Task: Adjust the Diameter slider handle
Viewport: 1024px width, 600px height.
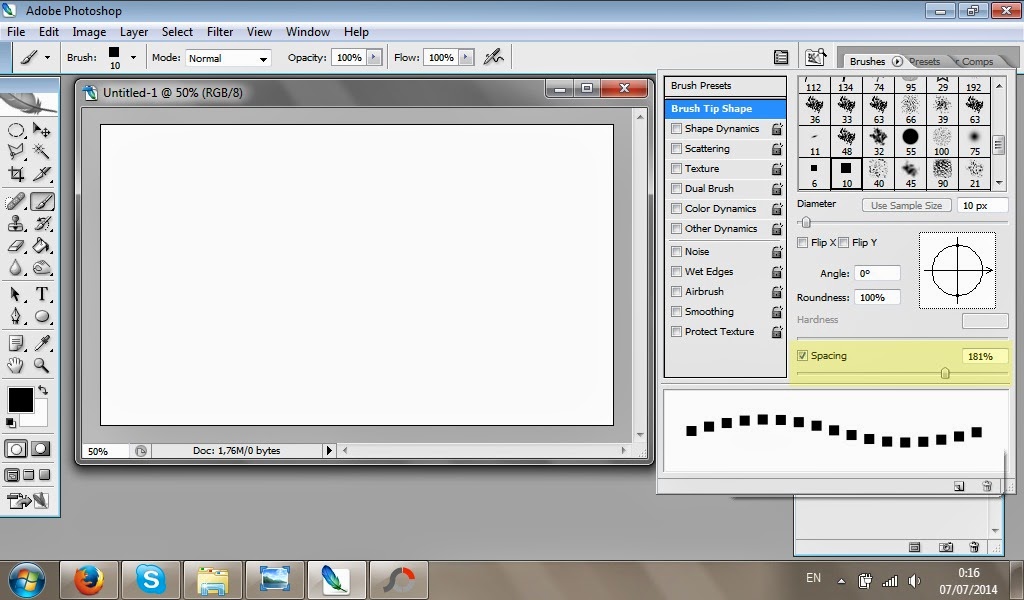Action: (x=806, y=222)
